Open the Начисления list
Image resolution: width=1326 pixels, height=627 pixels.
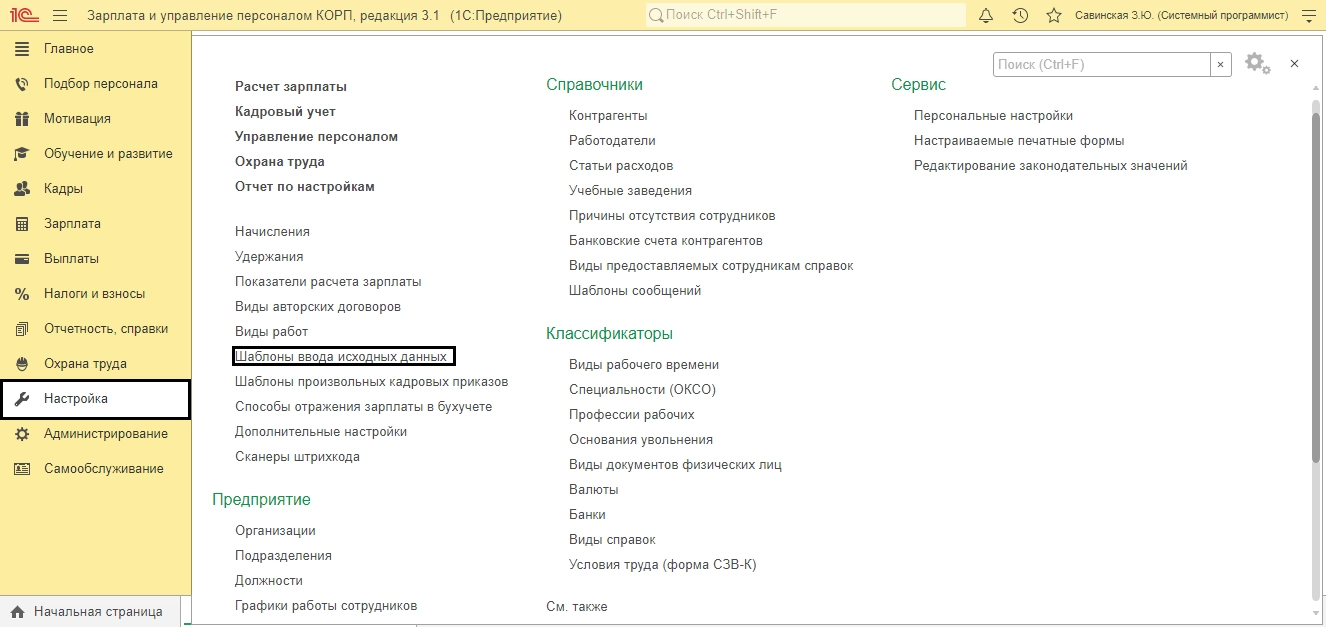272,232
